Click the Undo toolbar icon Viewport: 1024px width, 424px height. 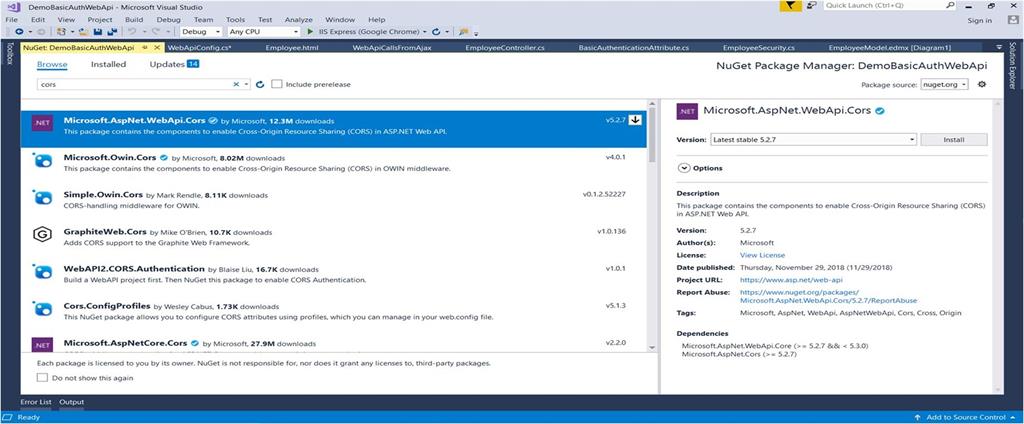click(x=131, y=31)
